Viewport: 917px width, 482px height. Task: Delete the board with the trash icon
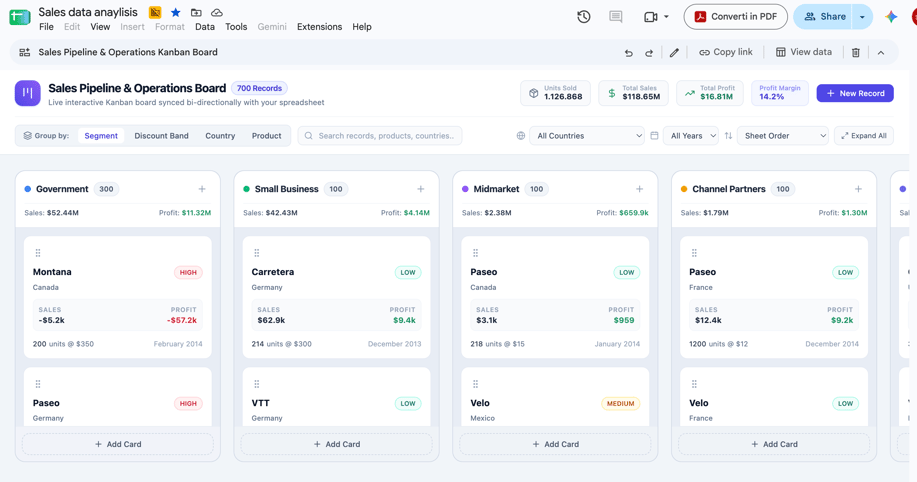pos(856,53)
